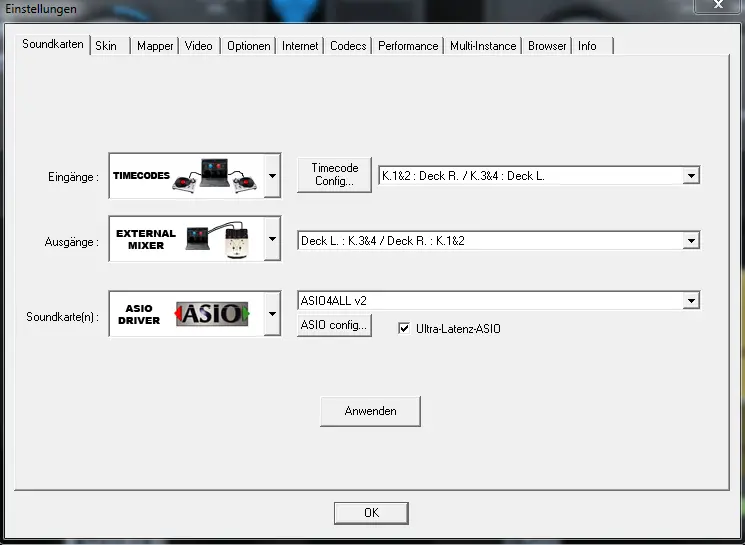Expand the Eingänge type dropdown arrow
This screenshot has width=745, height=545.
tap(273, 177)
